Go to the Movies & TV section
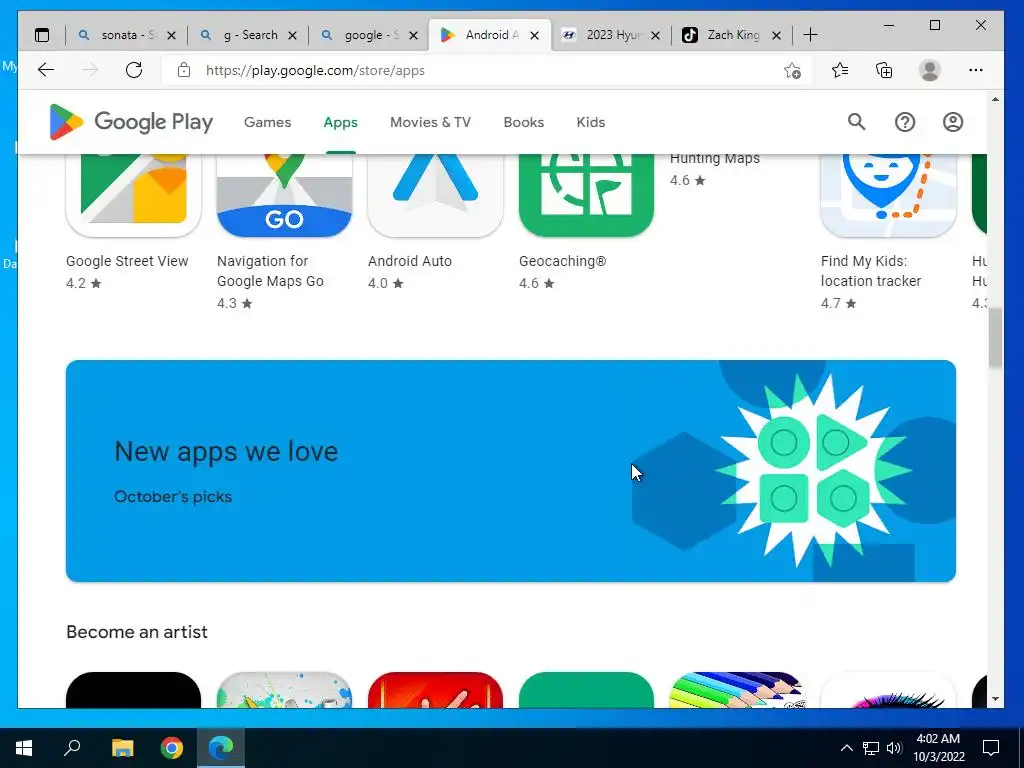The image size is (1024, 768). point(430,122)
